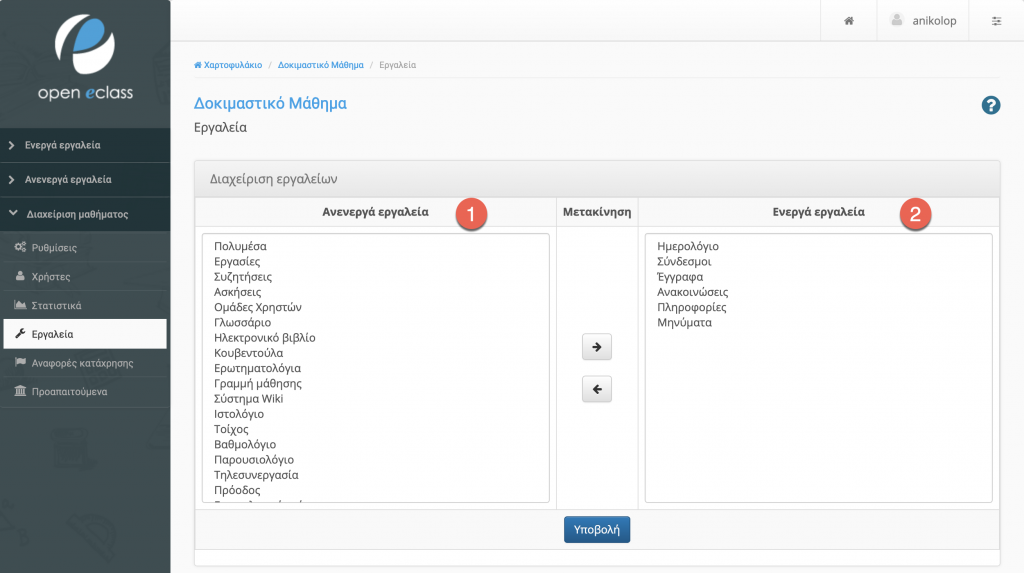This screenshot has height=573, width=1024.
Task: Go to Χαρτοφυλάκιο breadcrumb link
Action: 232,65
